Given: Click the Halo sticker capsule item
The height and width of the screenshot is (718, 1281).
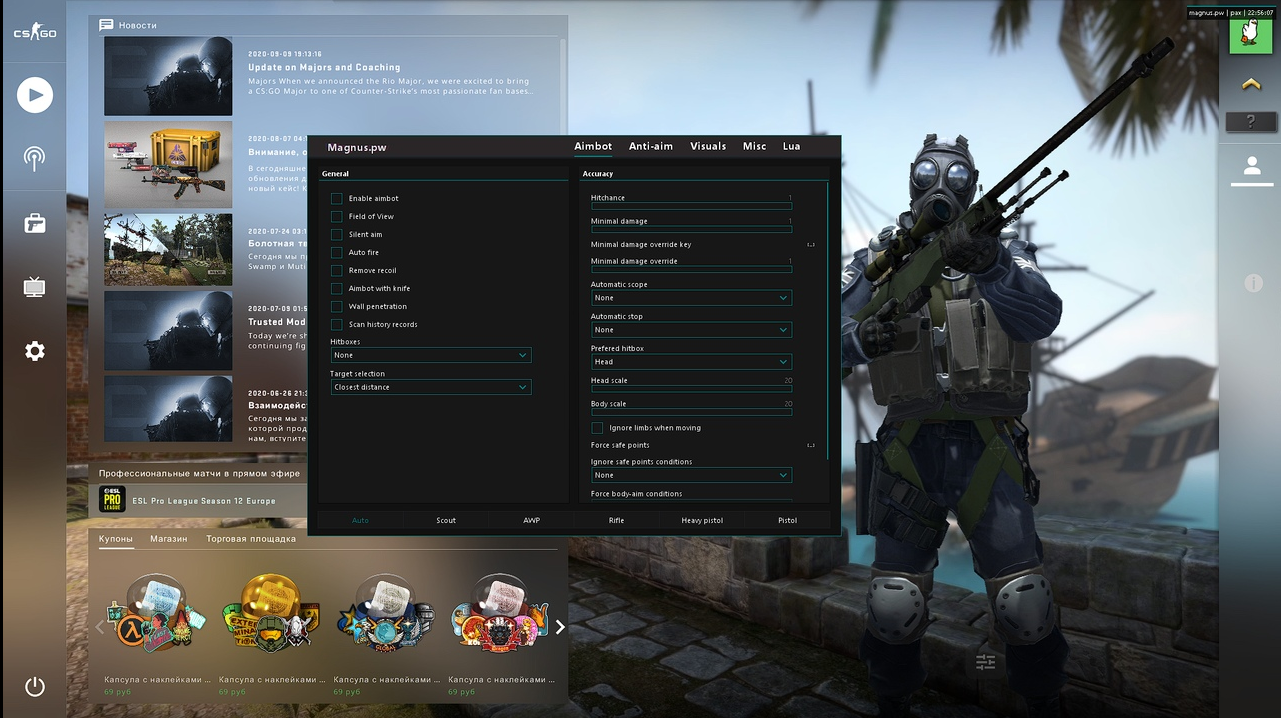Looking at the screenshot, I should [x=270, y=615].
